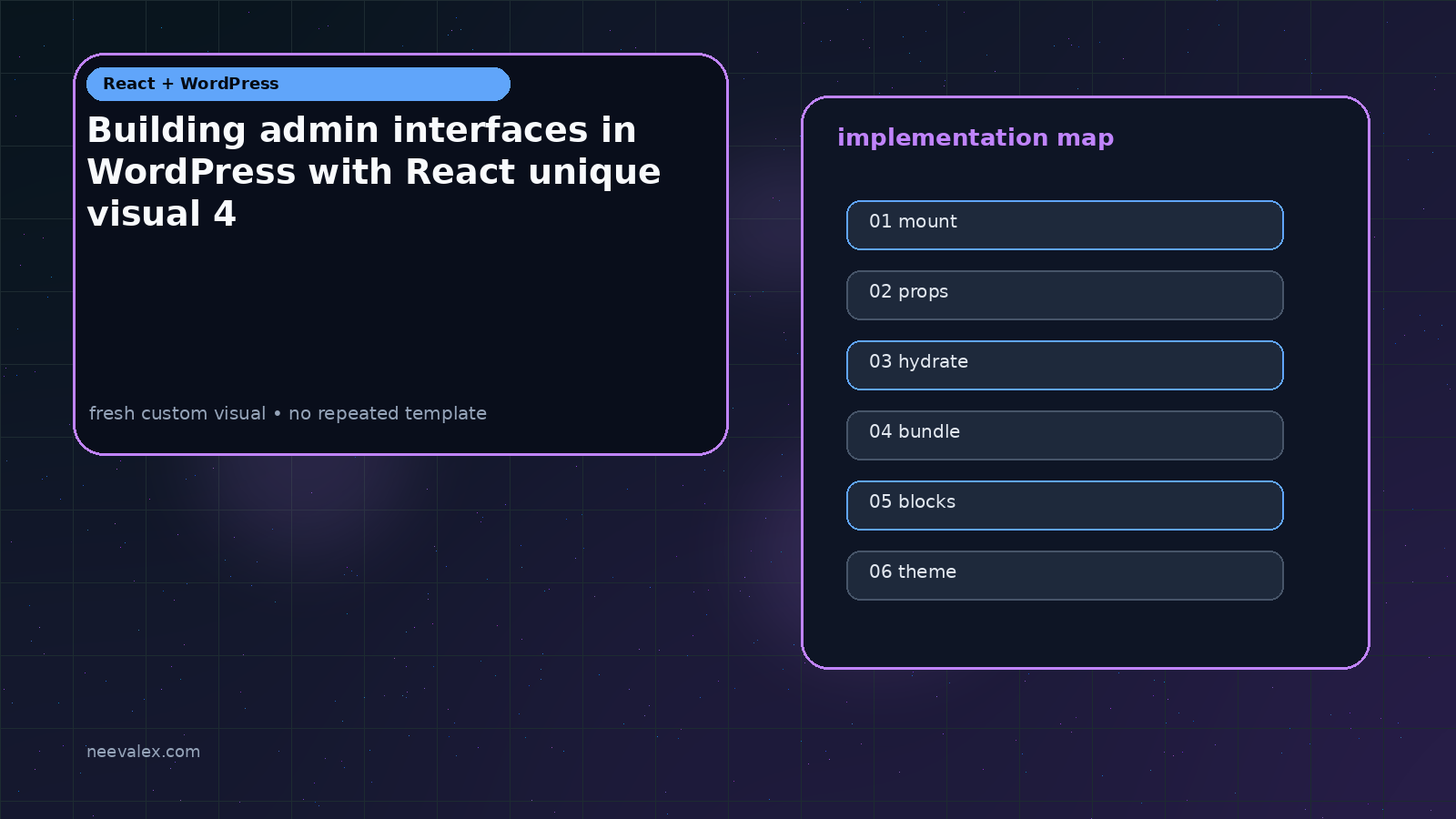
Task: Select the 01 mount step
Action: pos(1065,225)
